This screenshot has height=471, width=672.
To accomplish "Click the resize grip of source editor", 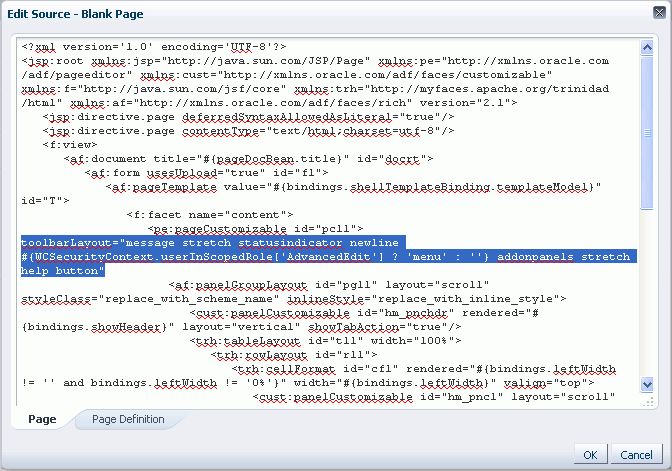I will [x=648, y=402].
